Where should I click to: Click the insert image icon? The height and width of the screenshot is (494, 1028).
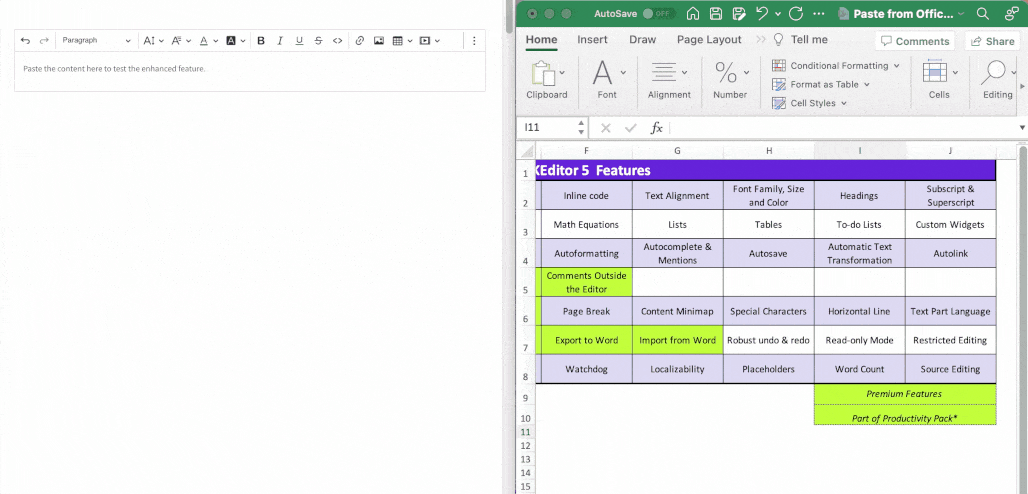coord(379,41)
